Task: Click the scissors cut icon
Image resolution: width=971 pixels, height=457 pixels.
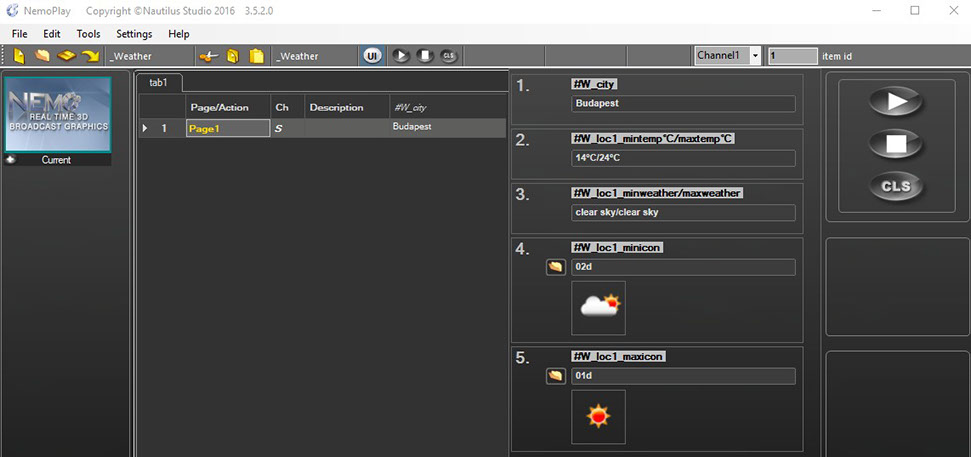Action: pyautogui.click(x=210, y=56)
